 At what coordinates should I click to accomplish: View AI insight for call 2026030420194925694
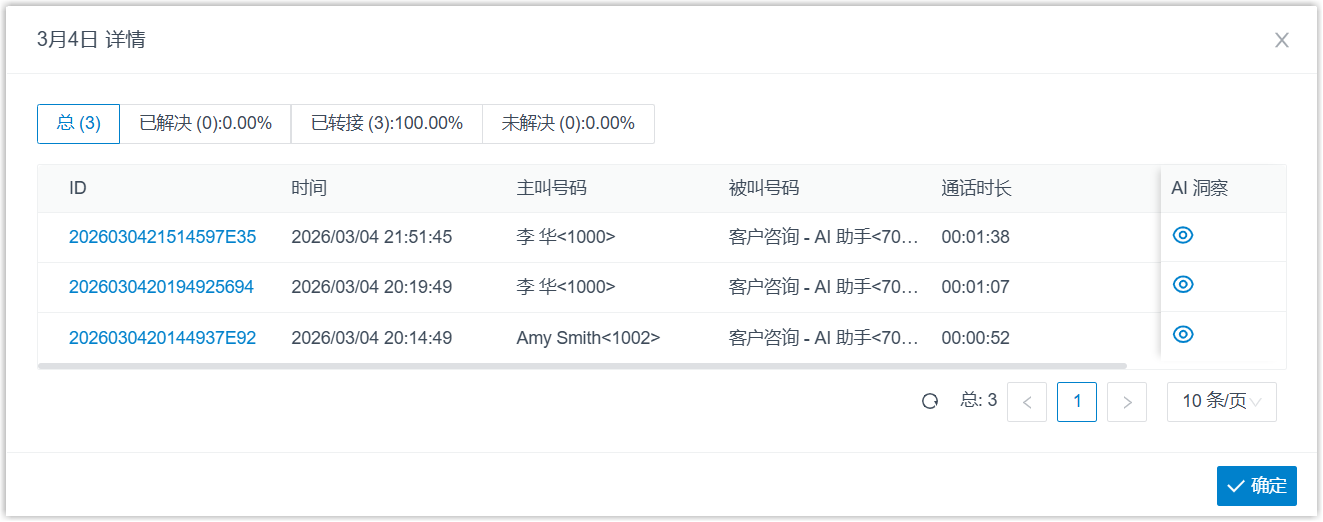coord(1183,285)
